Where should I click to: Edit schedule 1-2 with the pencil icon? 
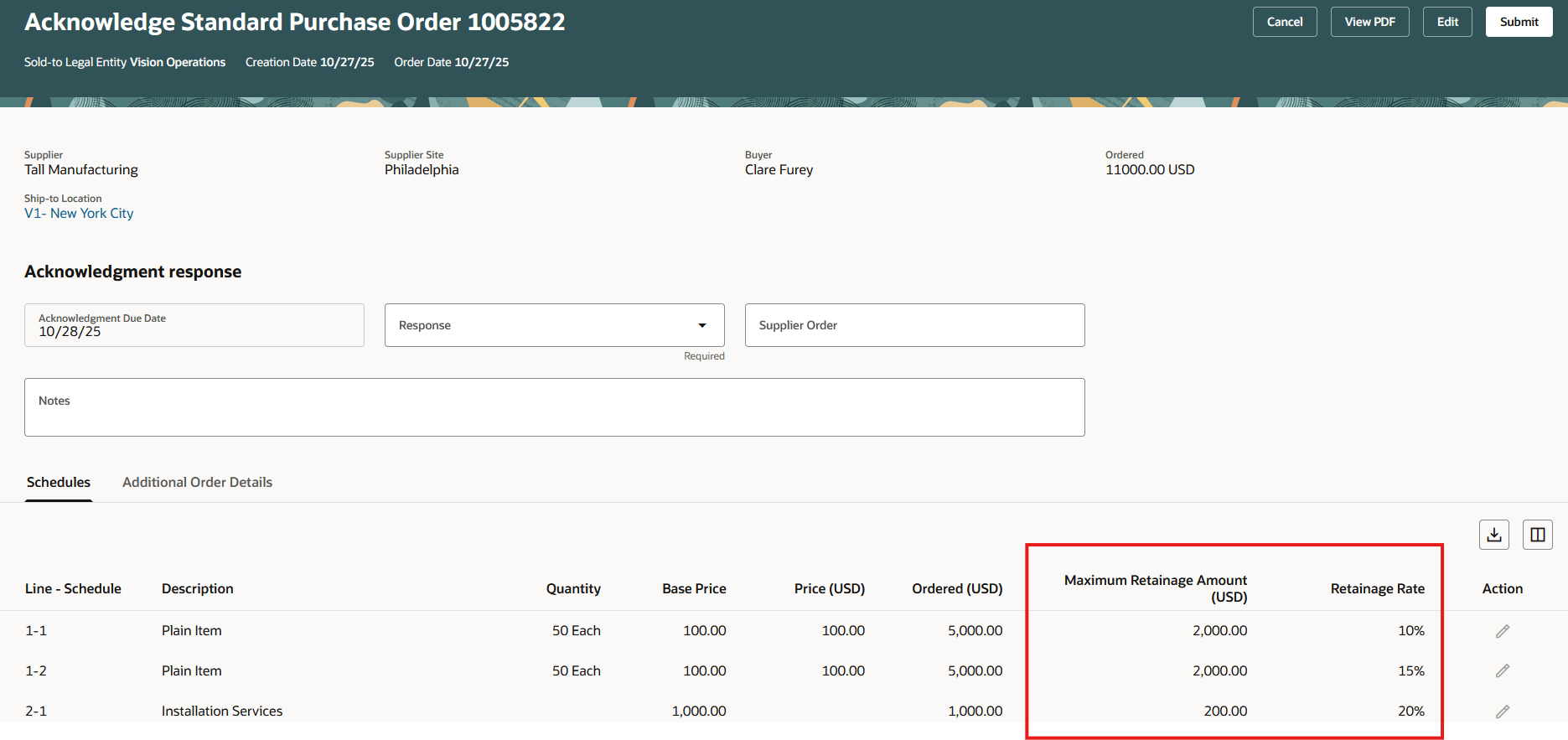(1503, 670)
